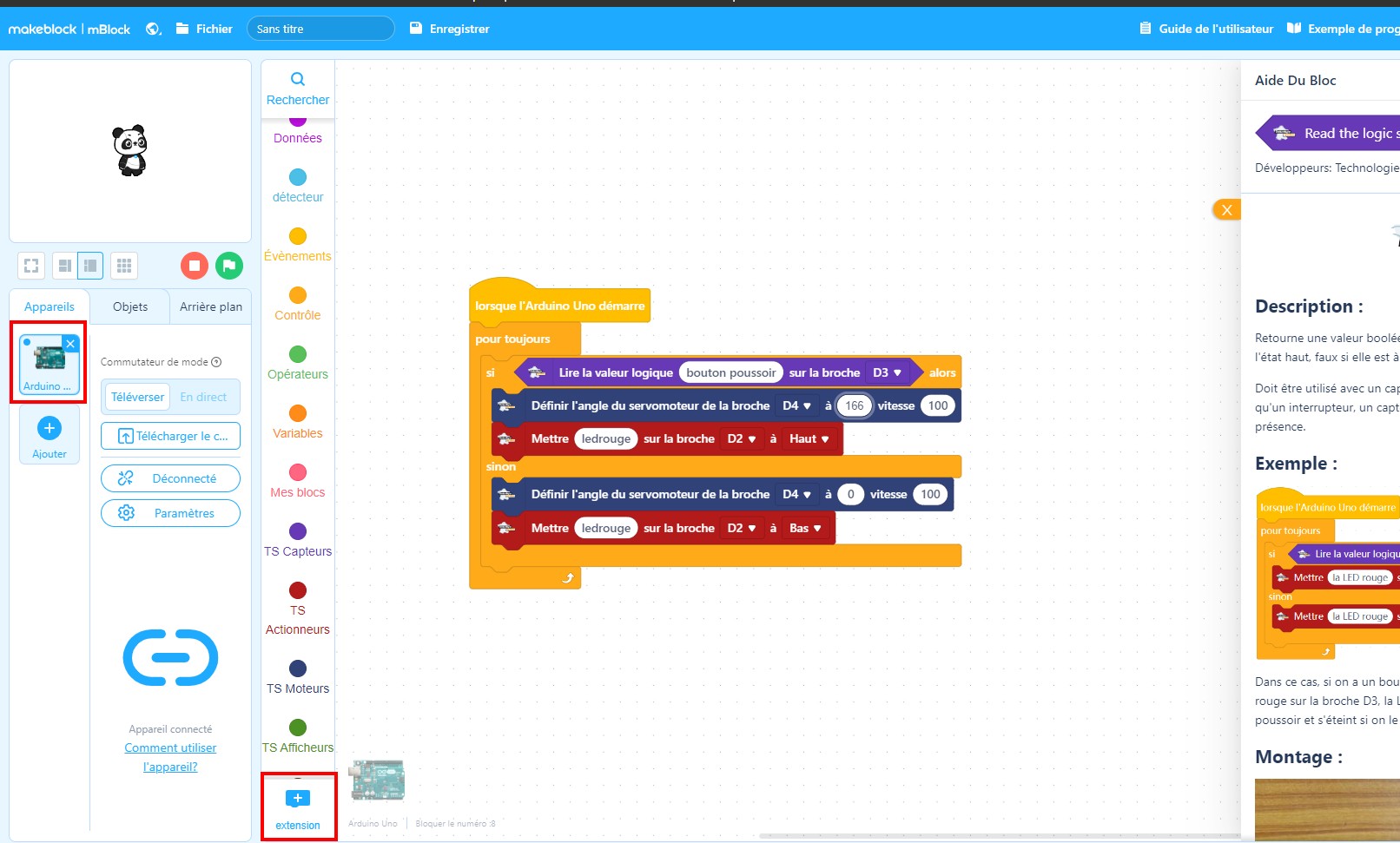Open the extension add button
Viewport: 1400px width, 843px height.
pos(298,807)
